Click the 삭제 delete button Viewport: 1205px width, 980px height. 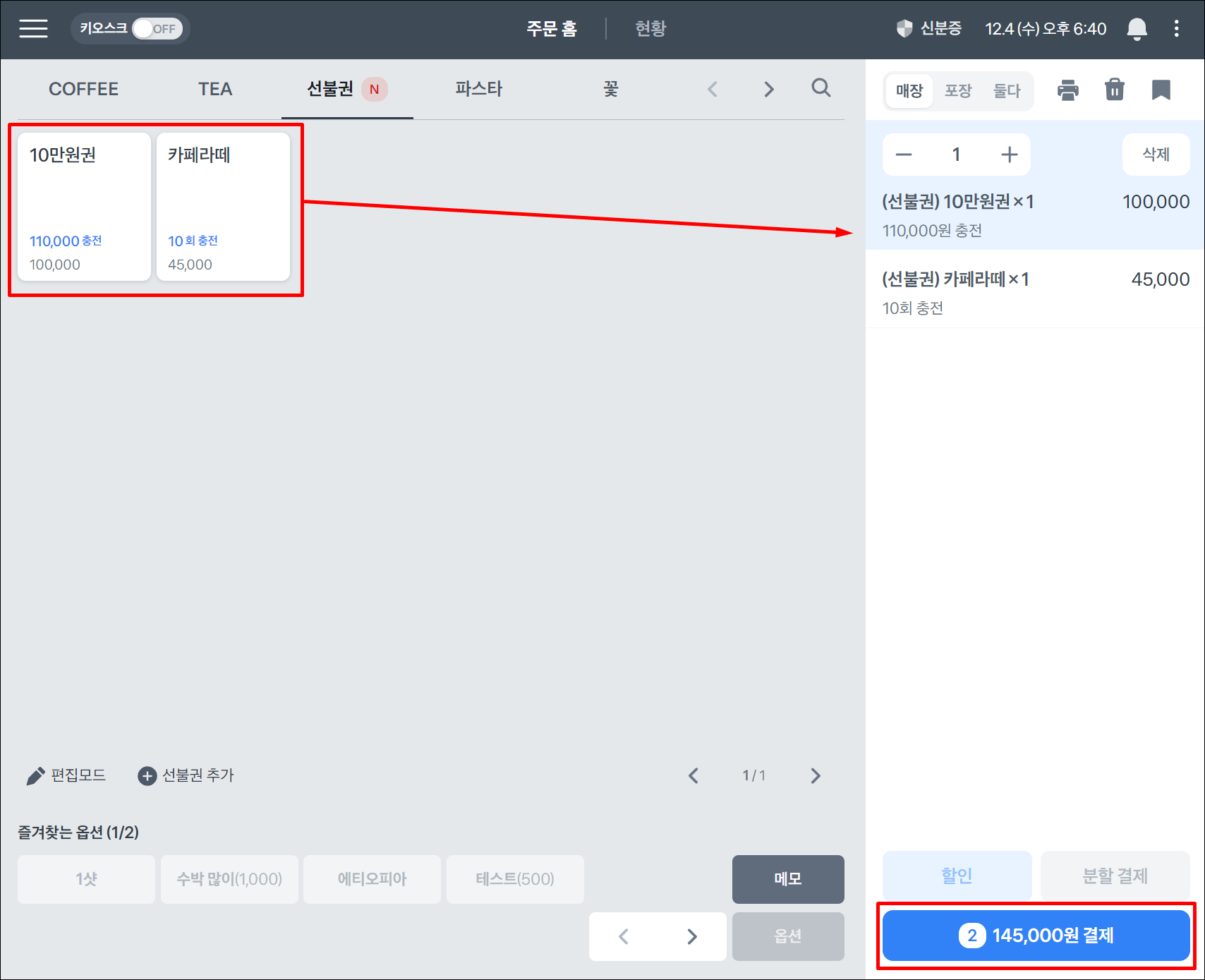coord(1156,155)
